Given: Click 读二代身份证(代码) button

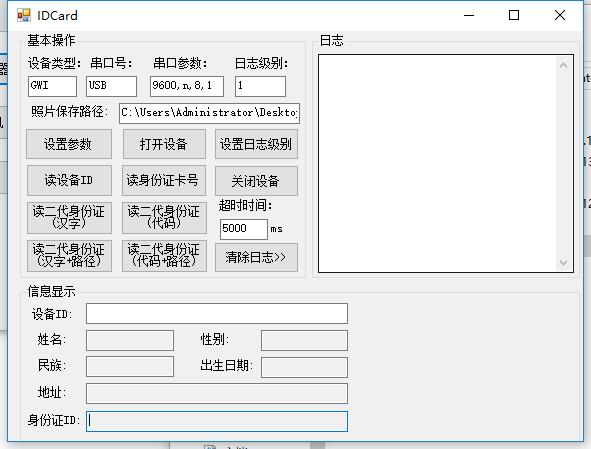Looking at the screenshot, I should (x=164, y=218).
